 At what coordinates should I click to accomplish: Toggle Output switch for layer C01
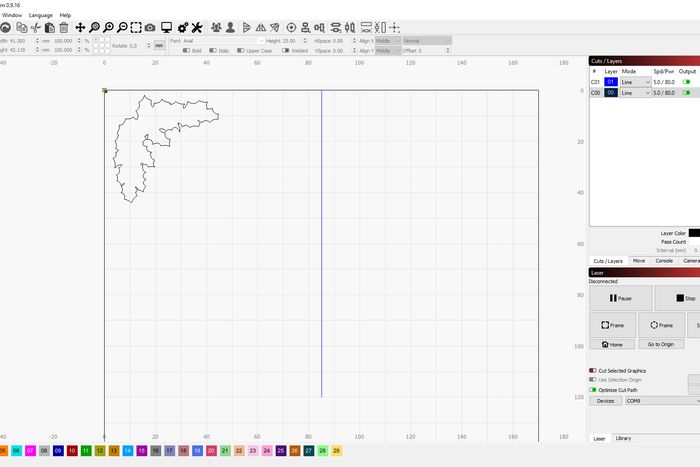coord(687,81)
